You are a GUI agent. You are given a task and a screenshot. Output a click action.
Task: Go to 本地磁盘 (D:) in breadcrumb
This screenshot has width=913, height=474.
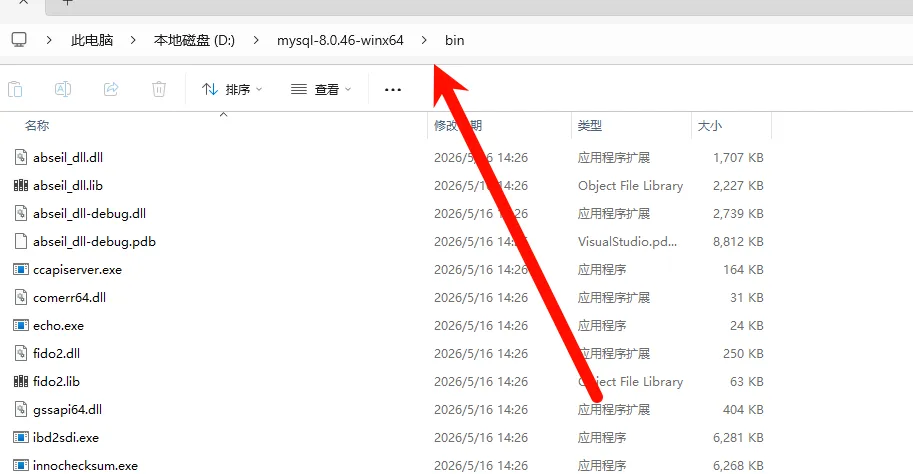click(x=194, y=40)
